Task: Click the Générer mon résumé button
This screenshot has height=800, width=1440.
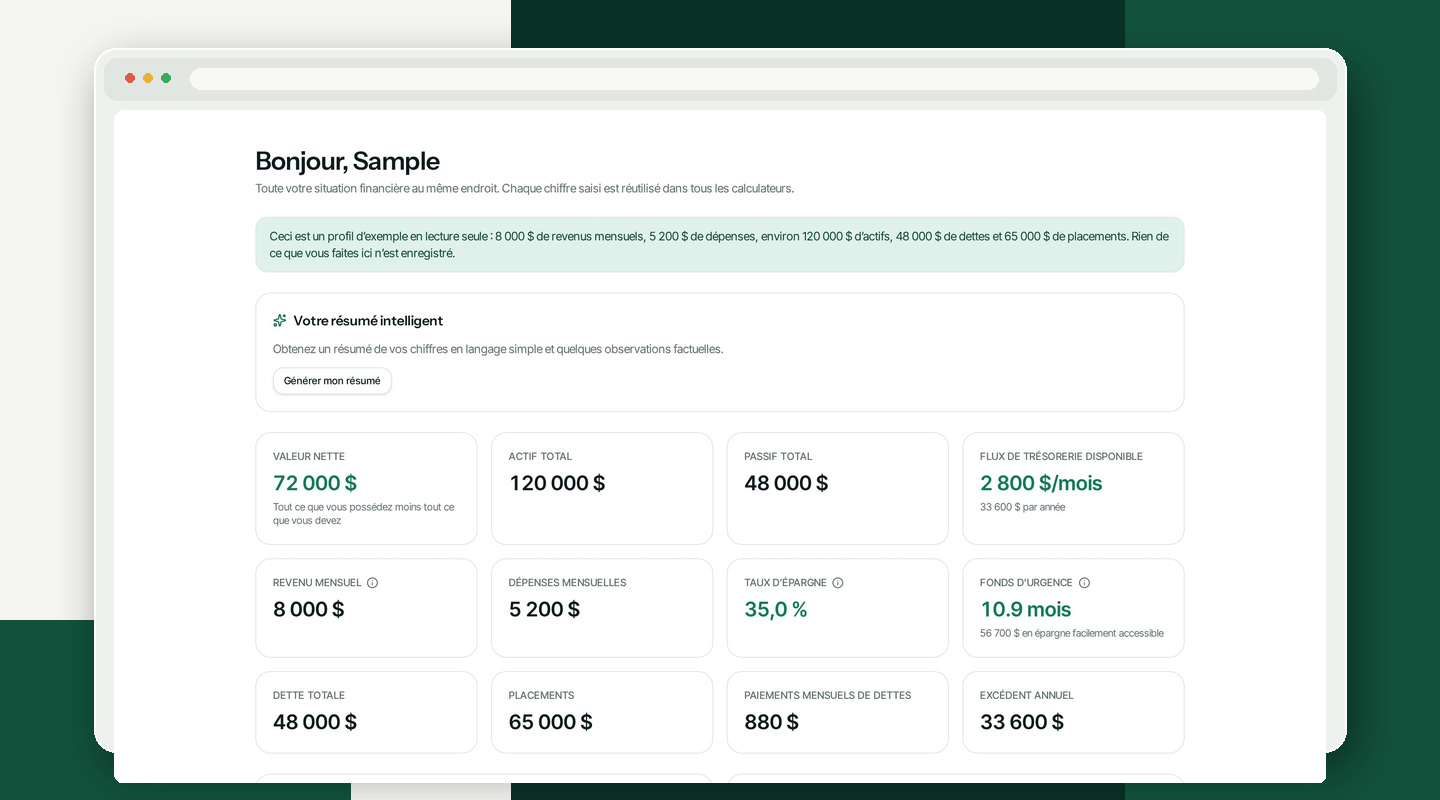Action: (332, 381)
